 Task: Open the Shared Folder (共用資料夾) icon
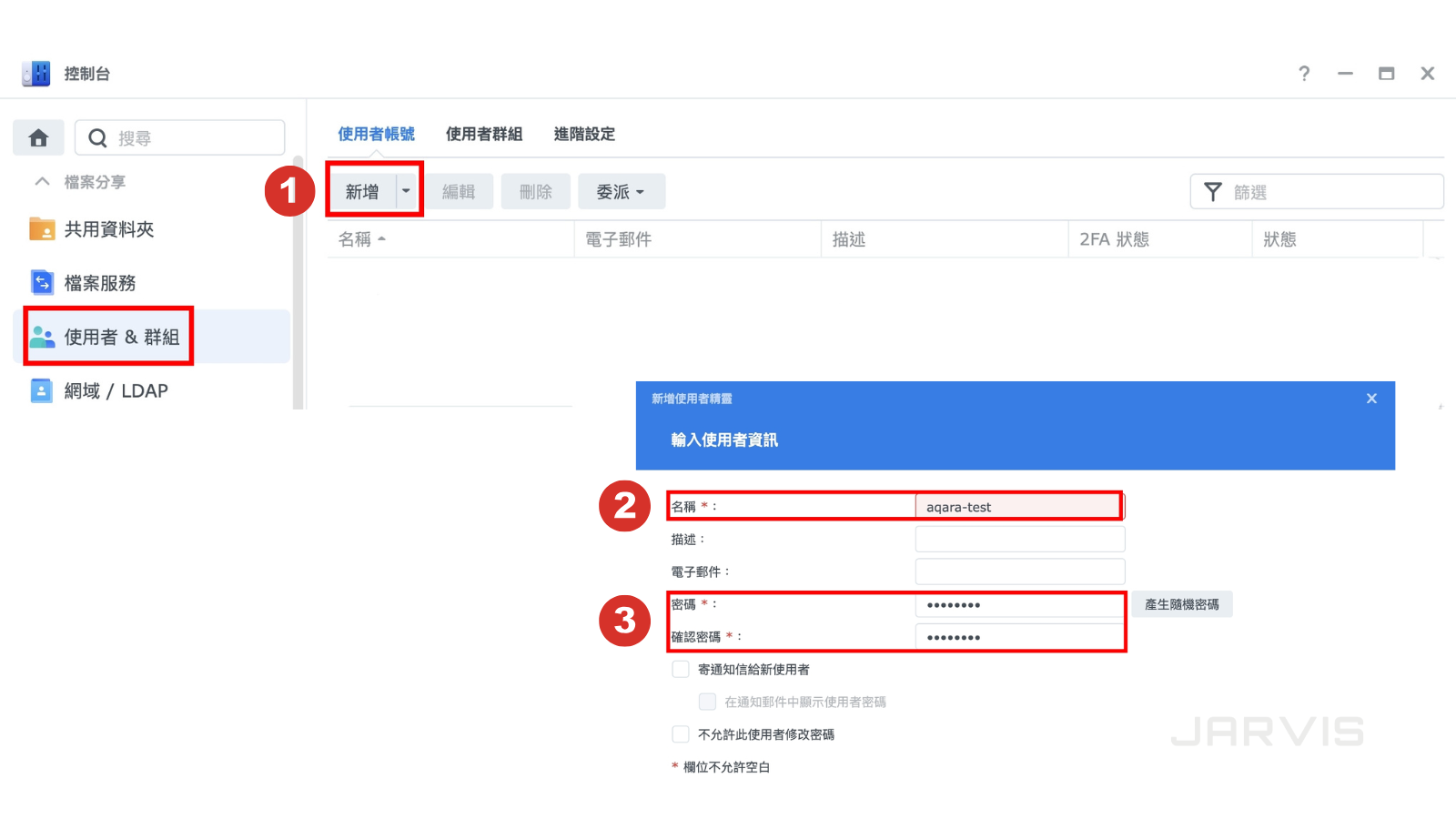[42, 229]
